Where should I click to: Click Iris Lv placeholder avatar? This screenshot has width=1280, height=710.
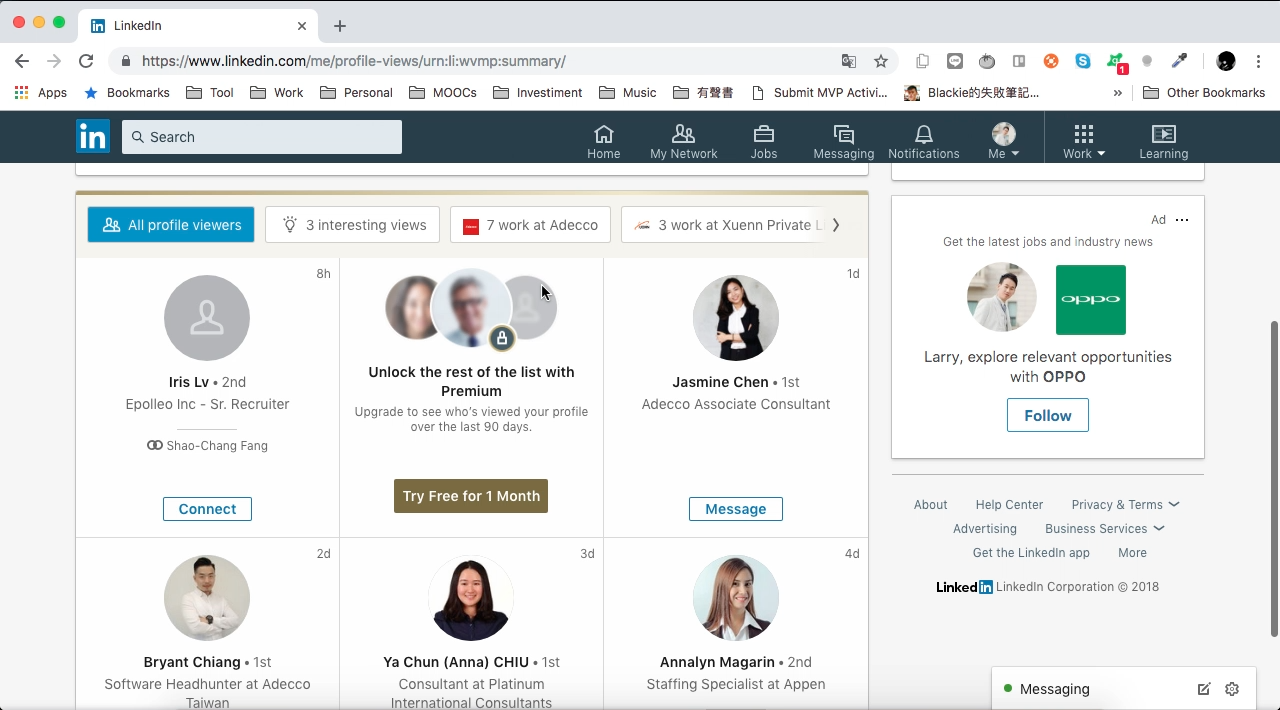(207, 318)
